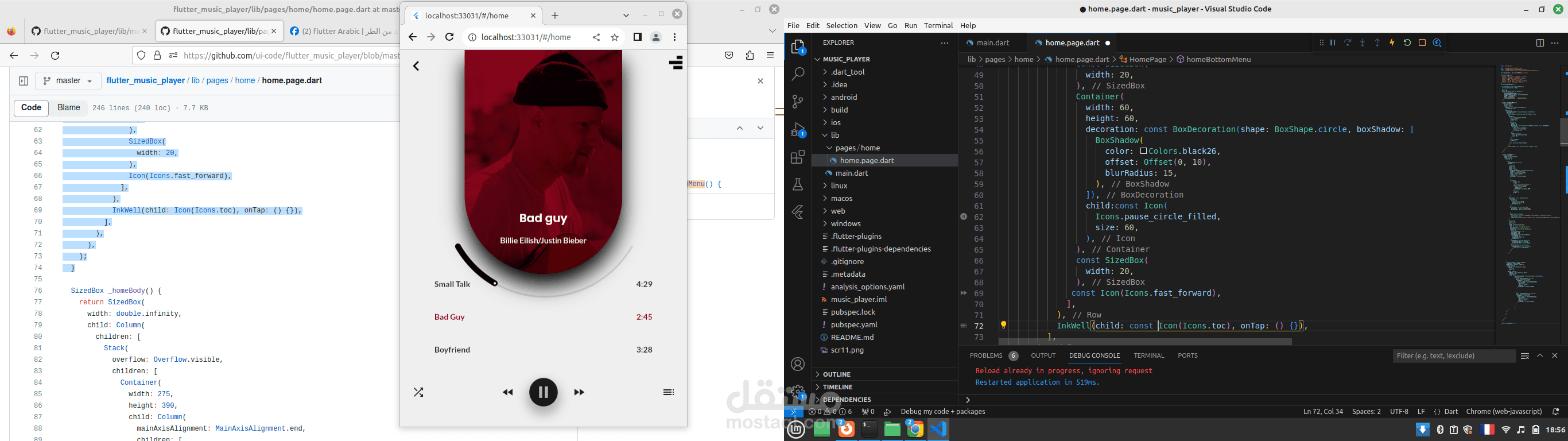Open the Testing flask icon in VS Code
The width and height of the screenshot is (1568, 441).
coord(798,184)
